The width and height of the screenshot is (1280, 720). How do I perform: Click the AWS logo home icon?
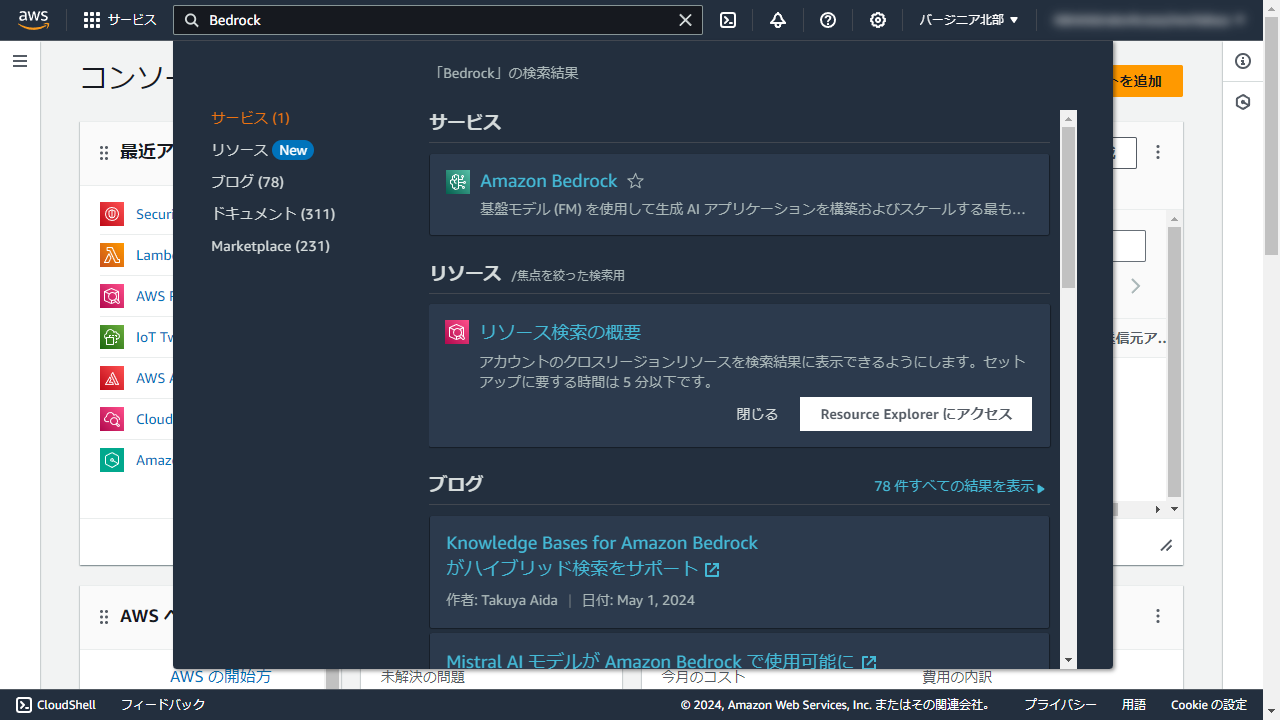(34, 20)
